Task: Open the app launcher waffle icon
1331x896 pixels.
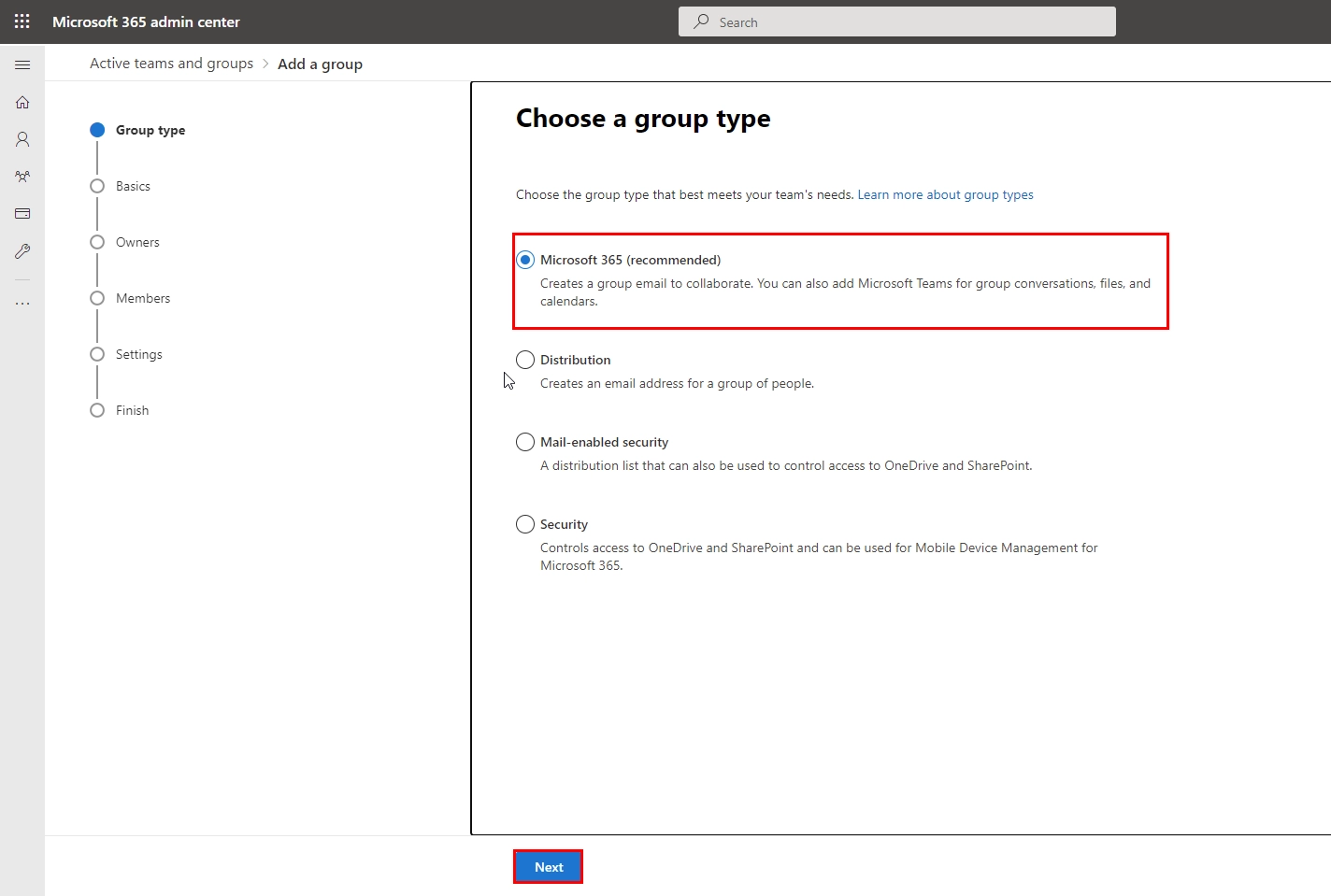Action: (x=22, y=21)
